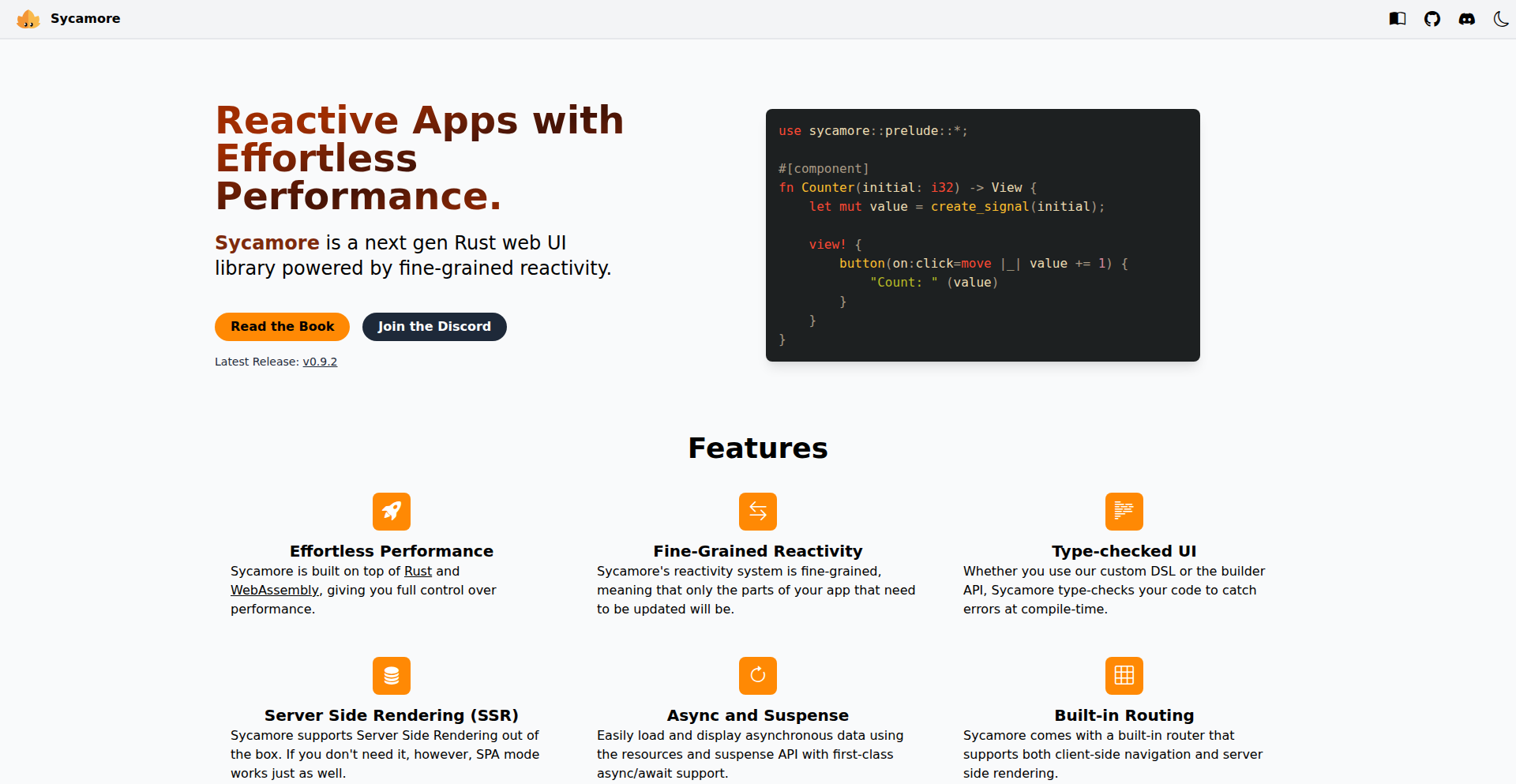
Task: Click the '"Count: " (value)' code line
Action: [934, 283]
